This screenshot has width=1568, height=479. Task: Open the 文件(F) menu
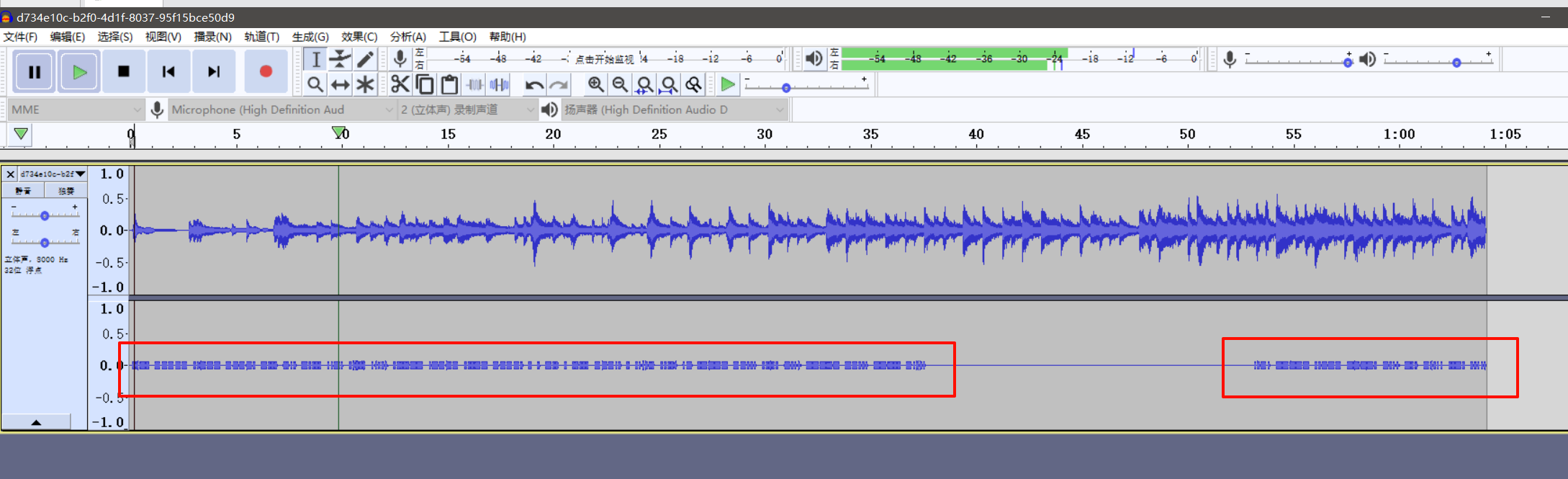(x=20, y=37)
